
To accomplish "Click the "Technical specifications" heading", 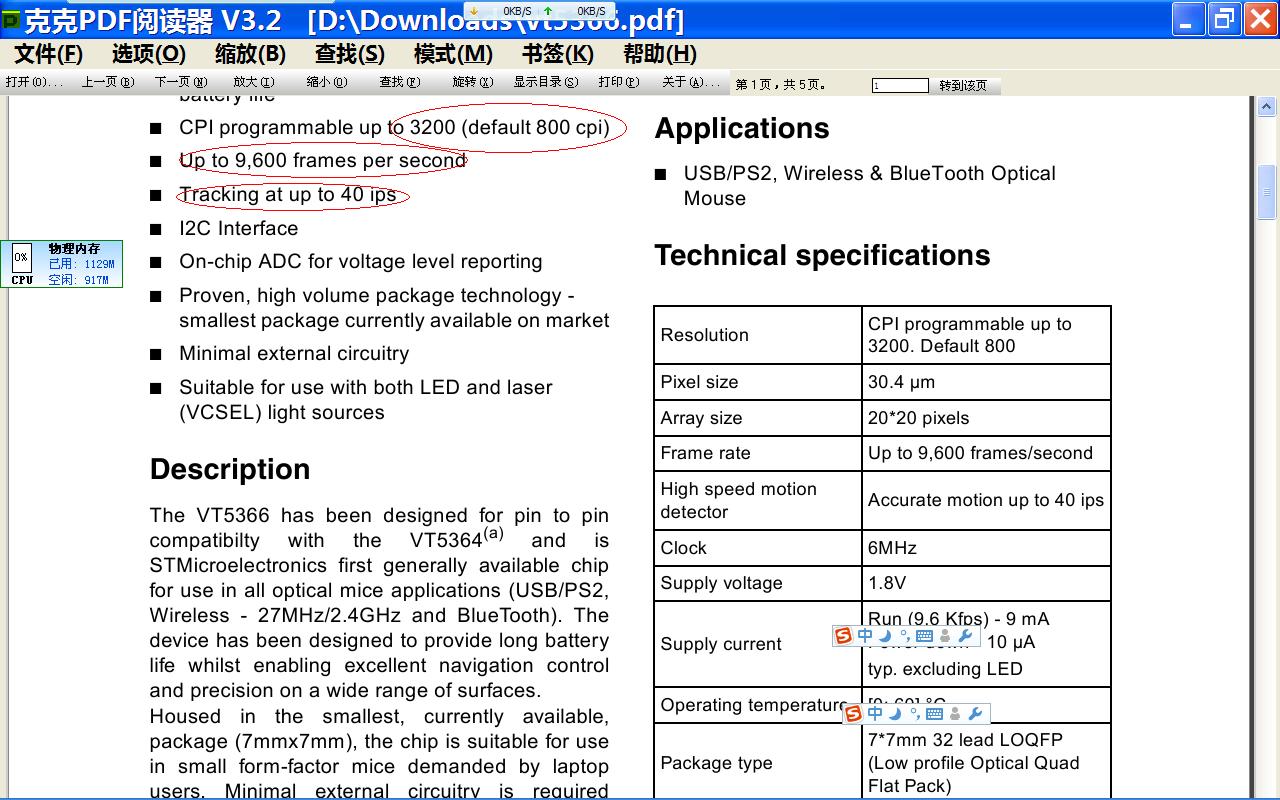I will tap(823, 256).
